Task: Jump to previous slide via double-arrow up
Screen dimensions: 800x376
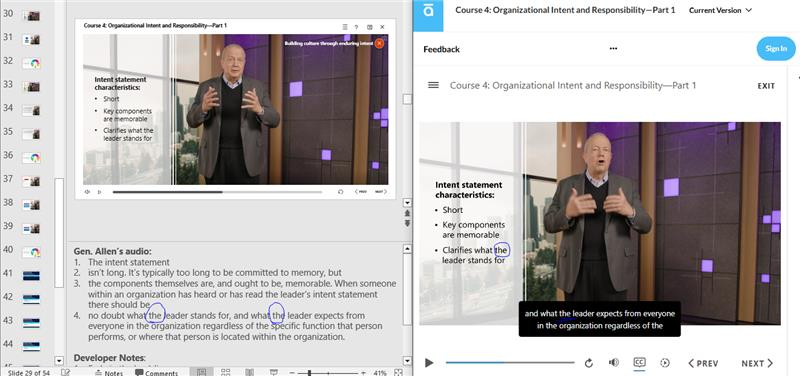Action: [x=407, y=213]
